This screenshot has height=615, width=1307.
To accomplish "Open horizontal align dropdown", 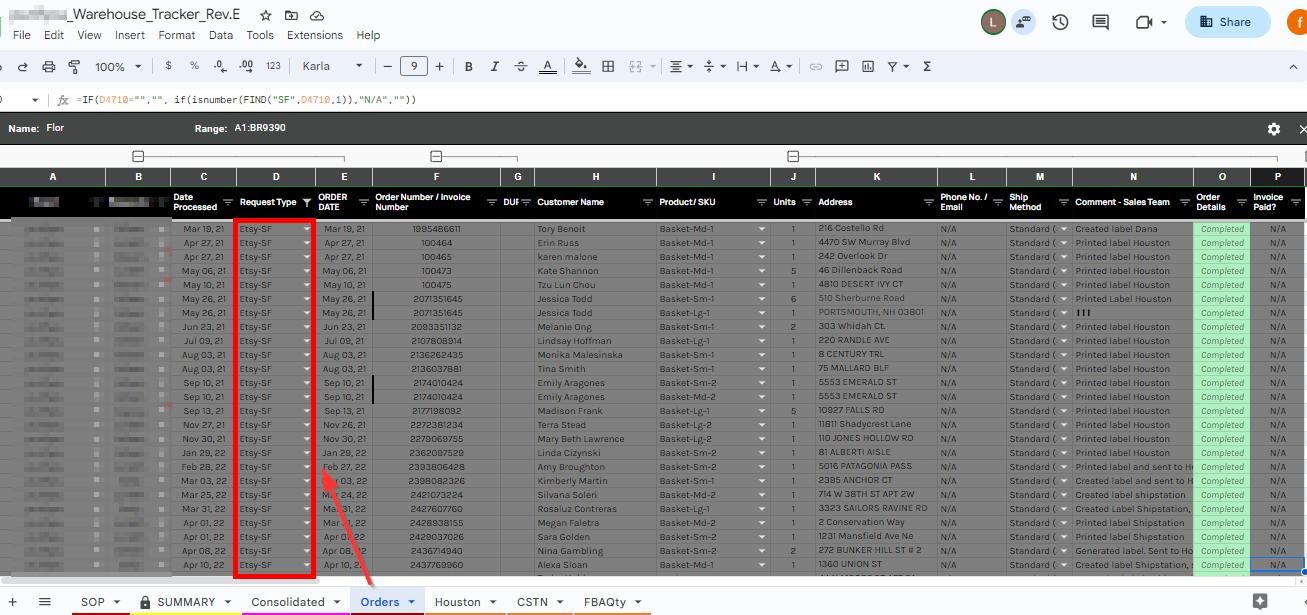I will coord(680,67).
